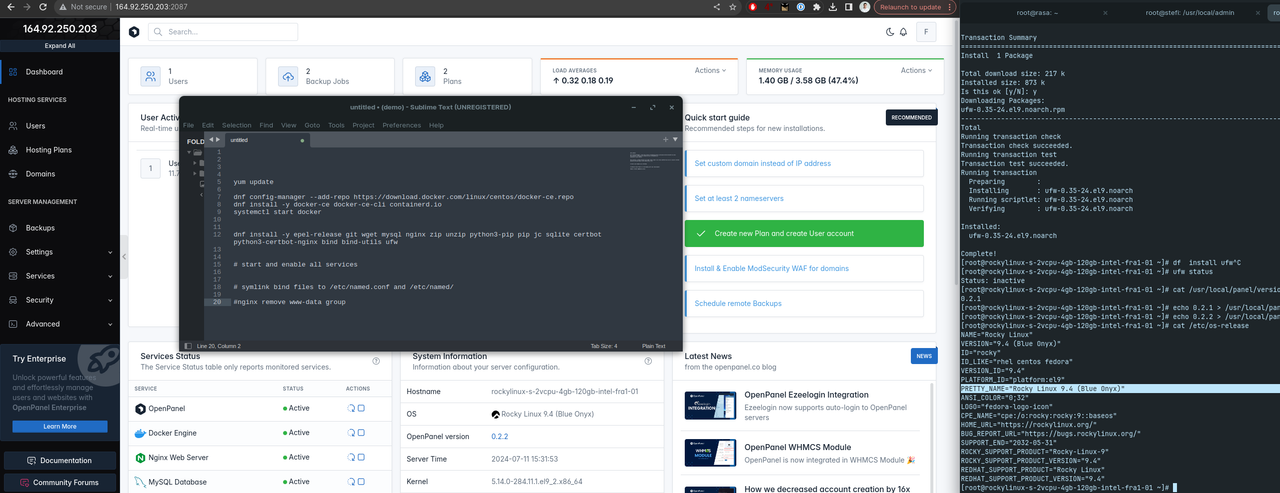
Task: Open Sublime Text tab list dropdown arrow
Action: pos(675,139)
